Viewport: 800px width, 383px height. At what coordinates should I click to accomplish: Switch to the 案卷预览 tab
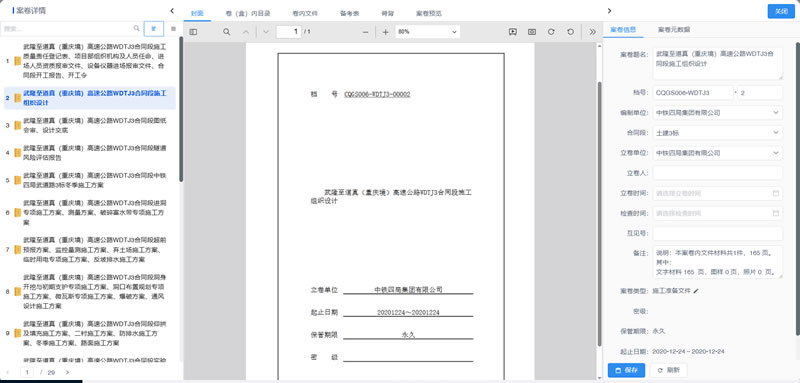pyautogui.click(x=429, y=13)
